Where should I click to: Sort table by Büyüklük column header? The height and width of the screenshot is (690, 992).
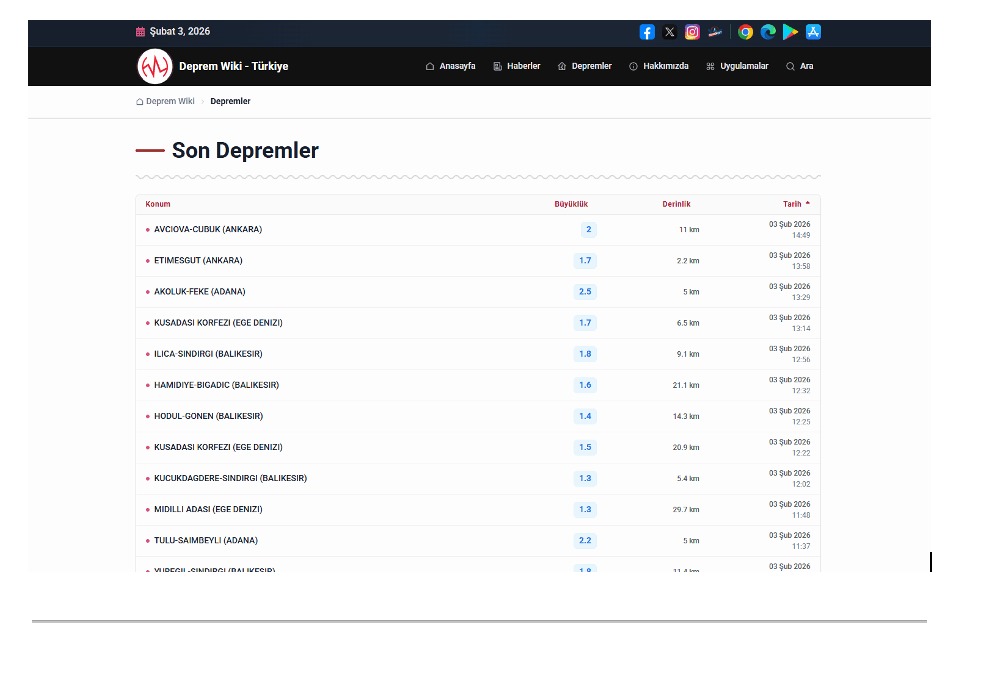point(571,204)
